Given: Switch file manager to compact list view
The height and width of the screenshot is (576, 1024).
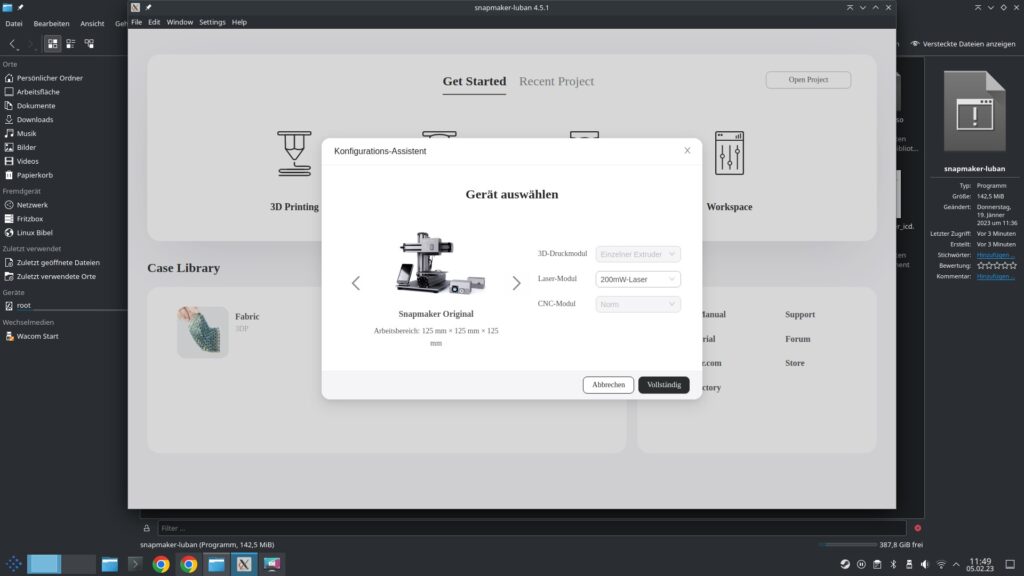Looking at the screenshot, I should tap(71, 44).
